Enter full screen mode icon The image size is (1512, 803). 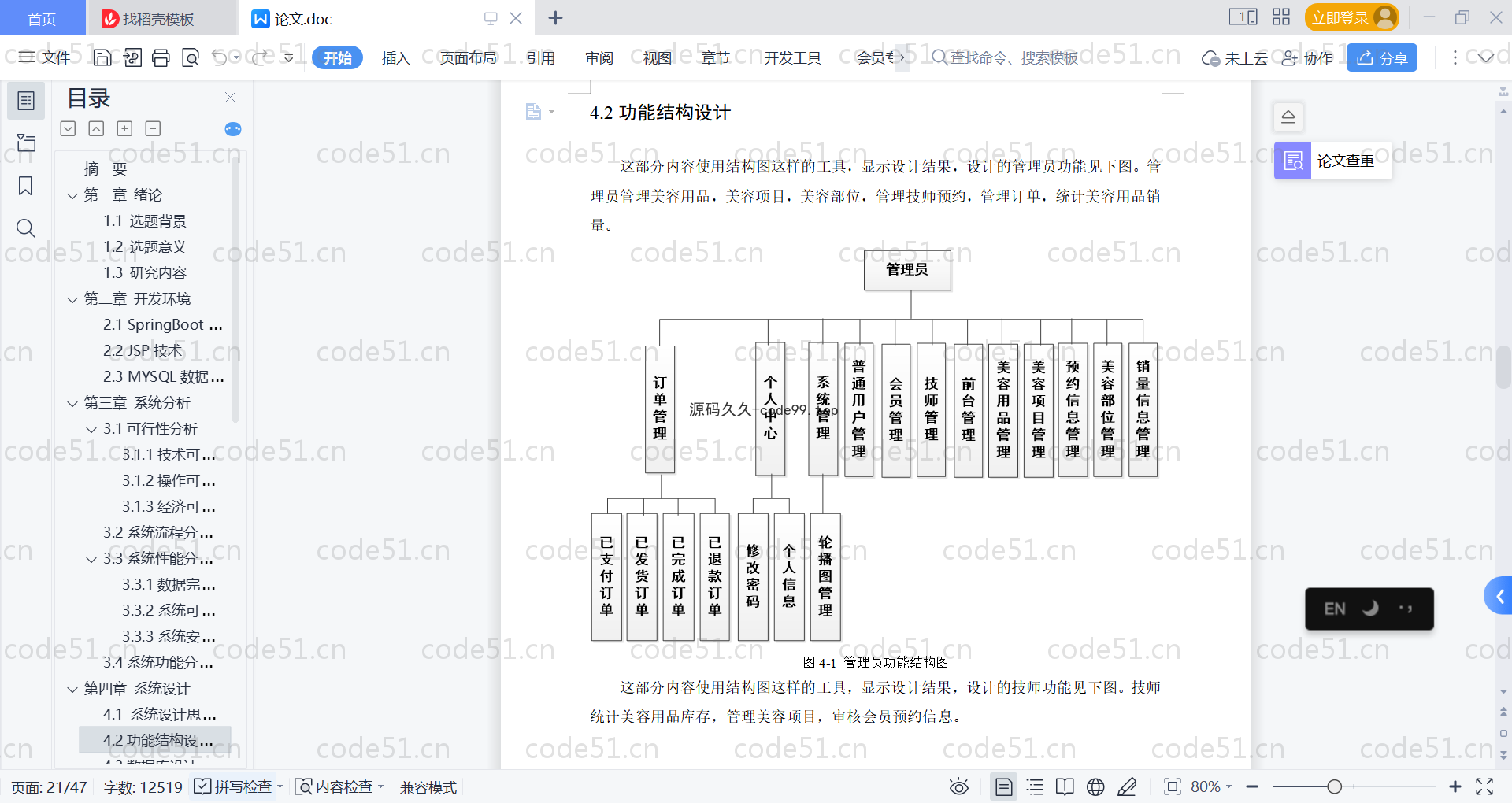pos(1484,786)
